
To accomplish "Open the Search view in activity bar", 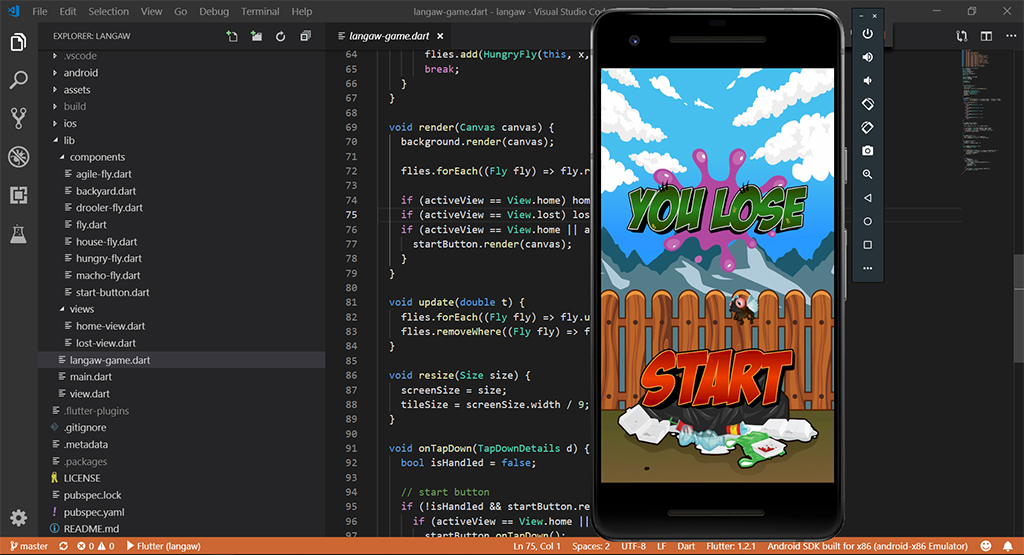I will (x=18, y=80).
